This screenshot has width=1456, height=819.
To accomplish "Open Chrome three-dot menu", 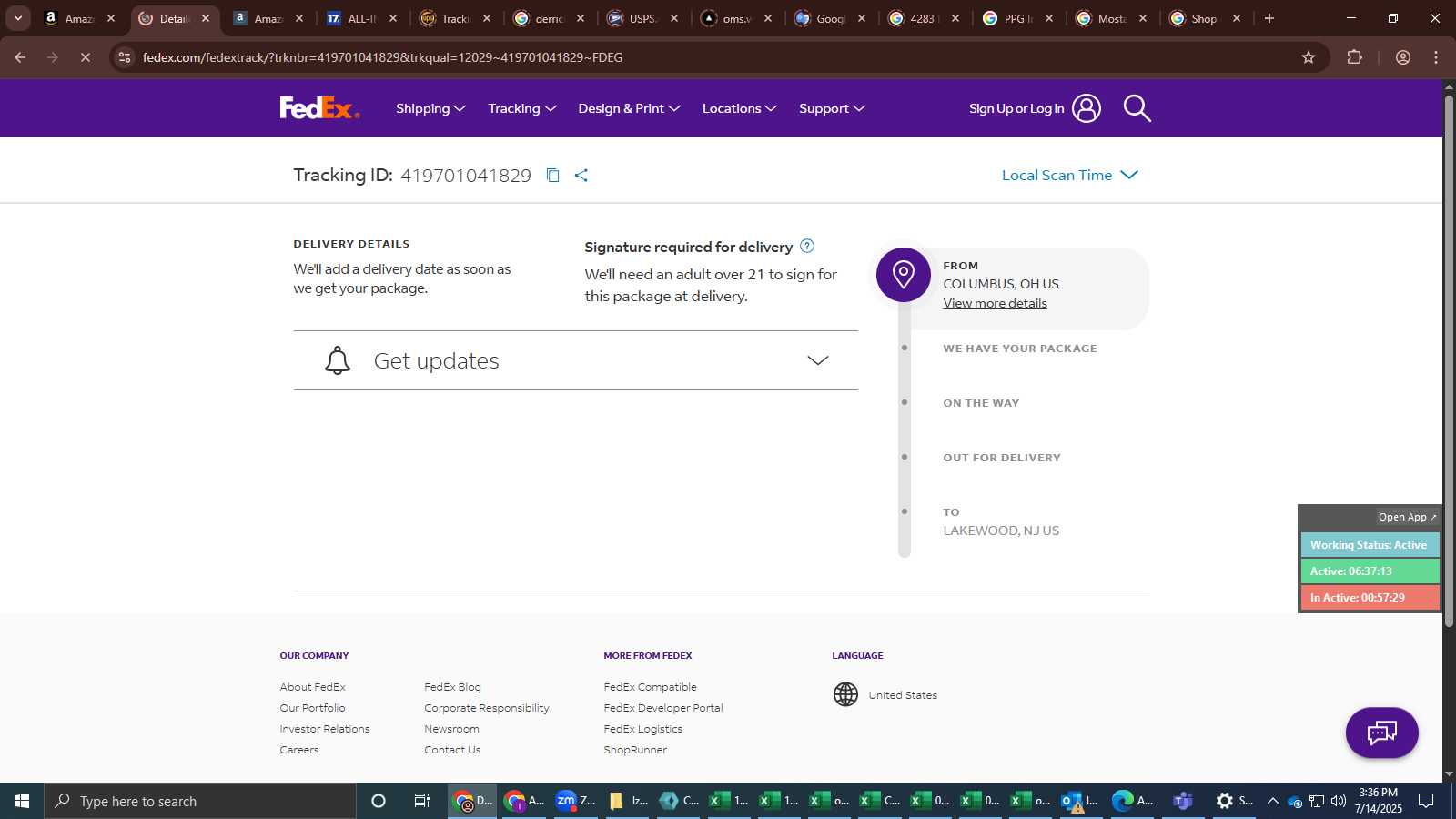I will (1436, 57).
